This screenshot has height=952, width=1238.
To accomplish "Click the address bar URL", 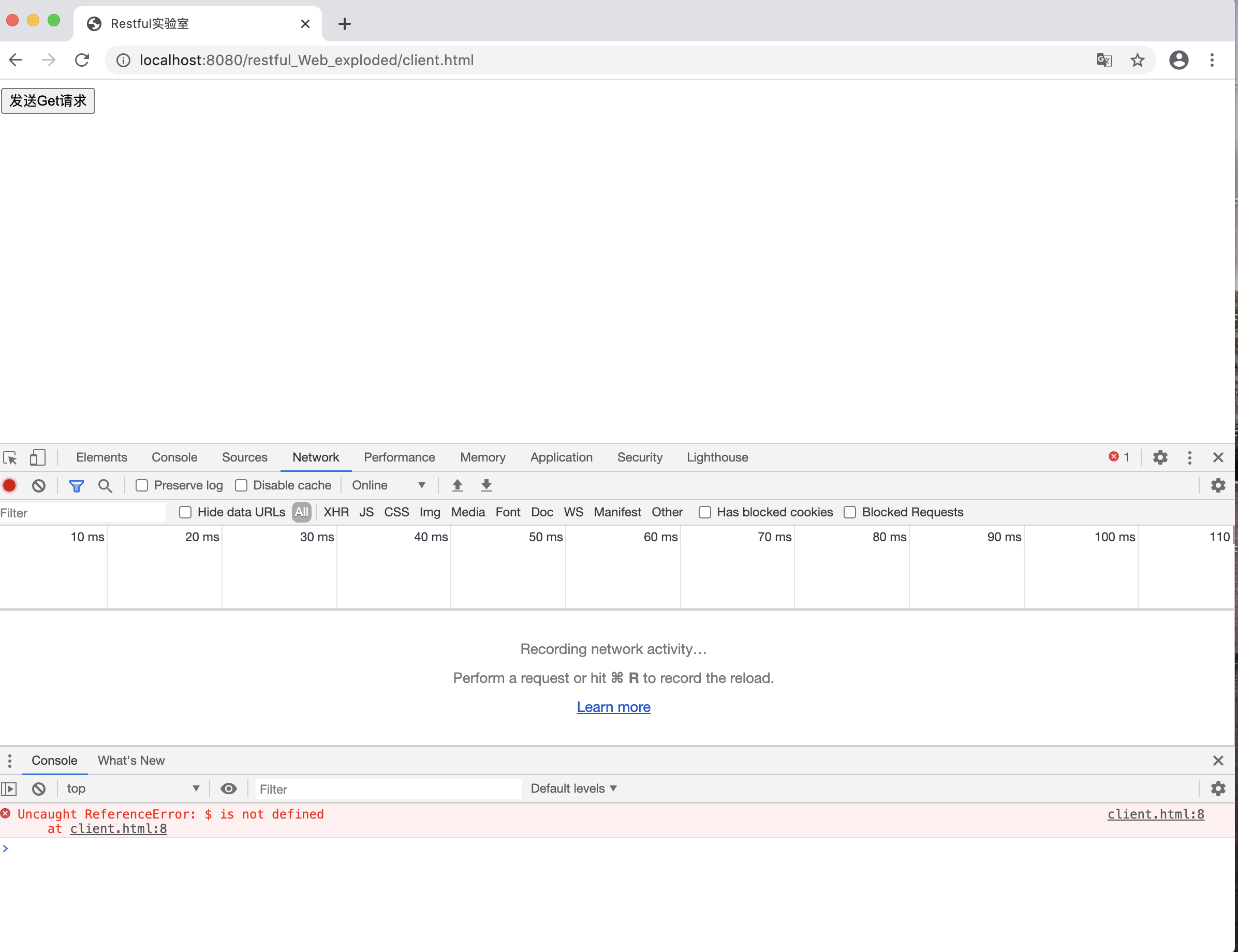I will [x=307, y=60].
